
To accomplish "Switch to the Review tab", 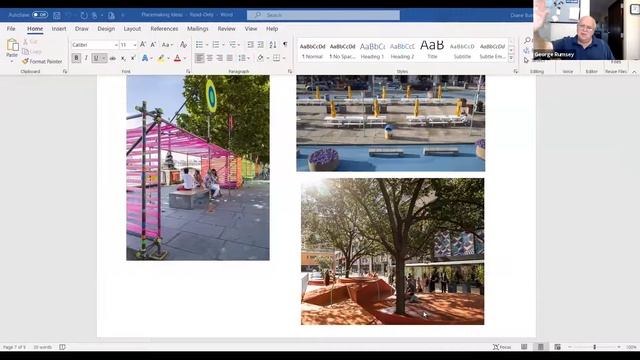I will 227,29.
